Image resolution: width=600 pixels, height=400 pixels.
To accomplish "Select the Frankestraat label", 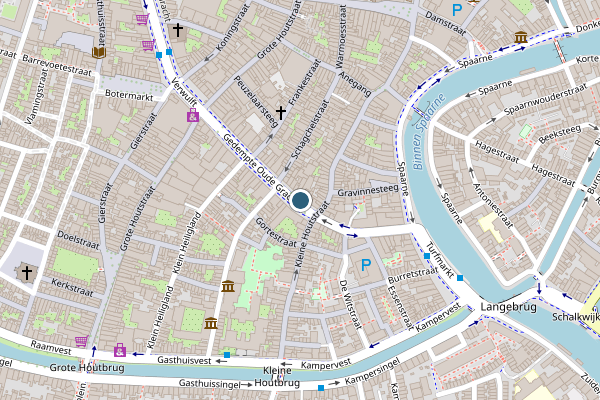I will pos(304,82).
